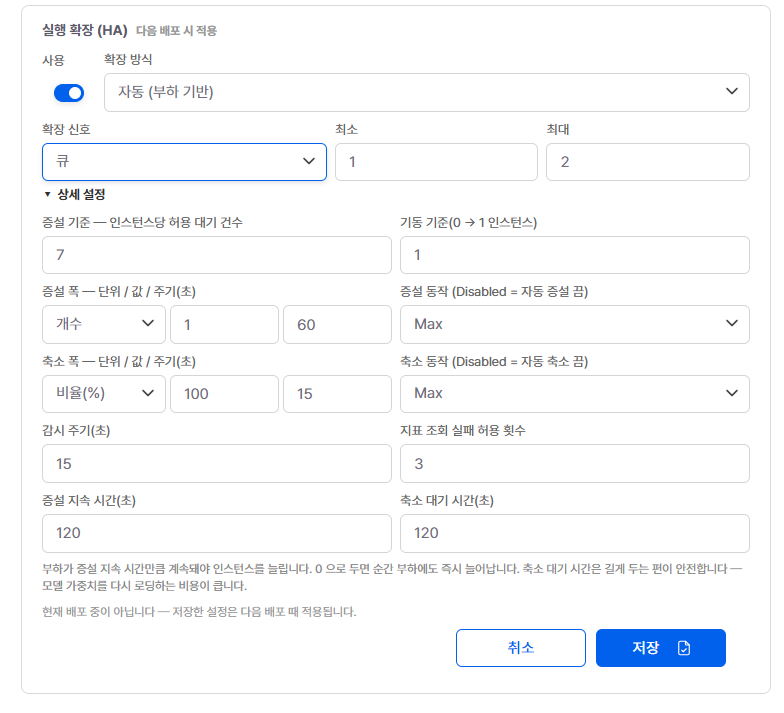
Task: Click the 증설 폭 value field
Action: 224,324
